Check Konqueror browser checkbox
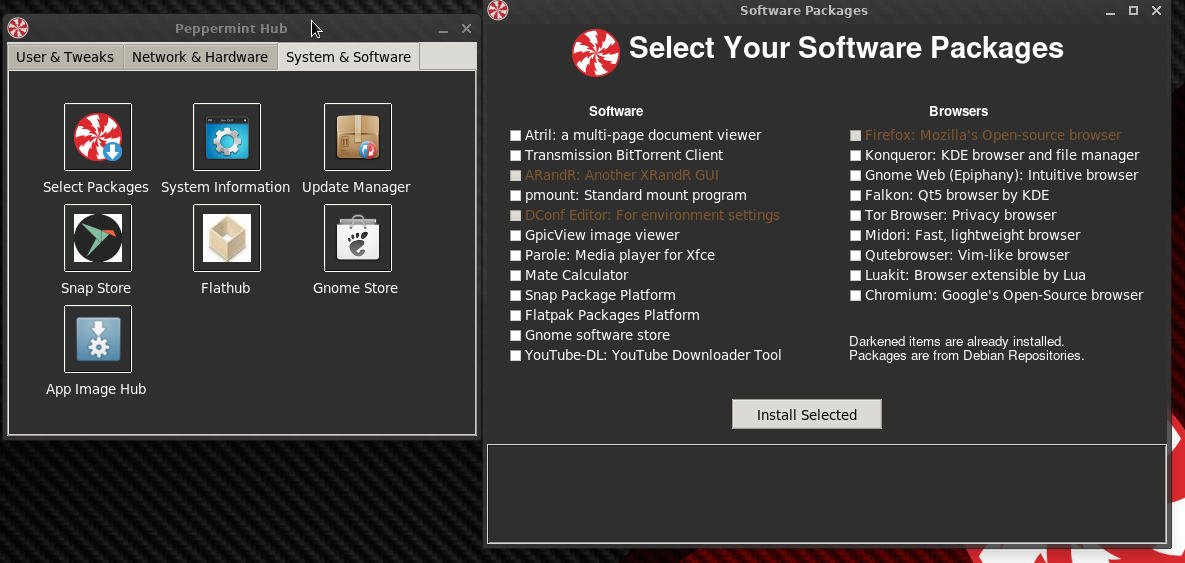The width and height of the screenshot is (1185, 563). (855, 156)
